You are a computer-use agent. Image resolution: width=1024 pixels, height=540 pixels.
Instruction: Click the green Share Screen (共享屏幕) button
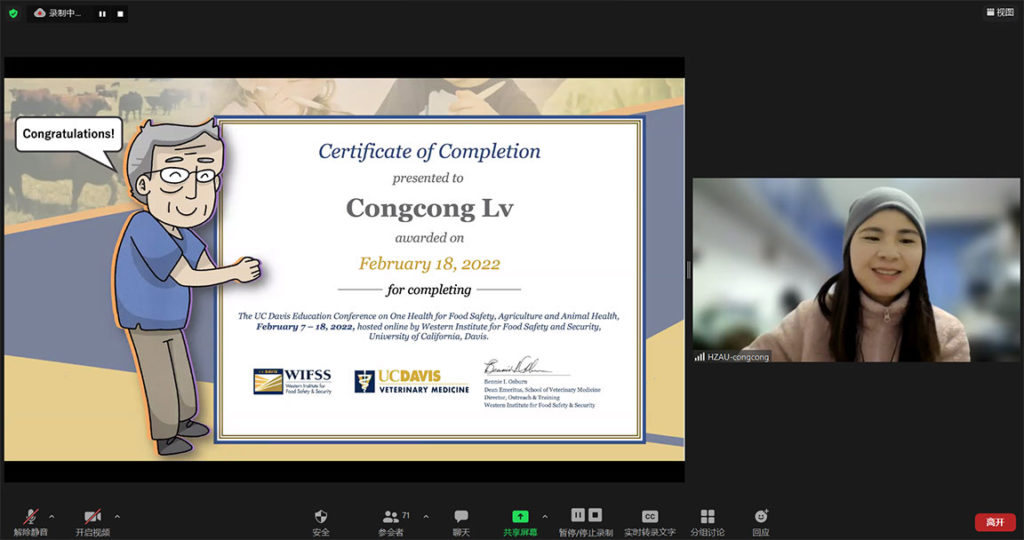click(x=520, y=520)
